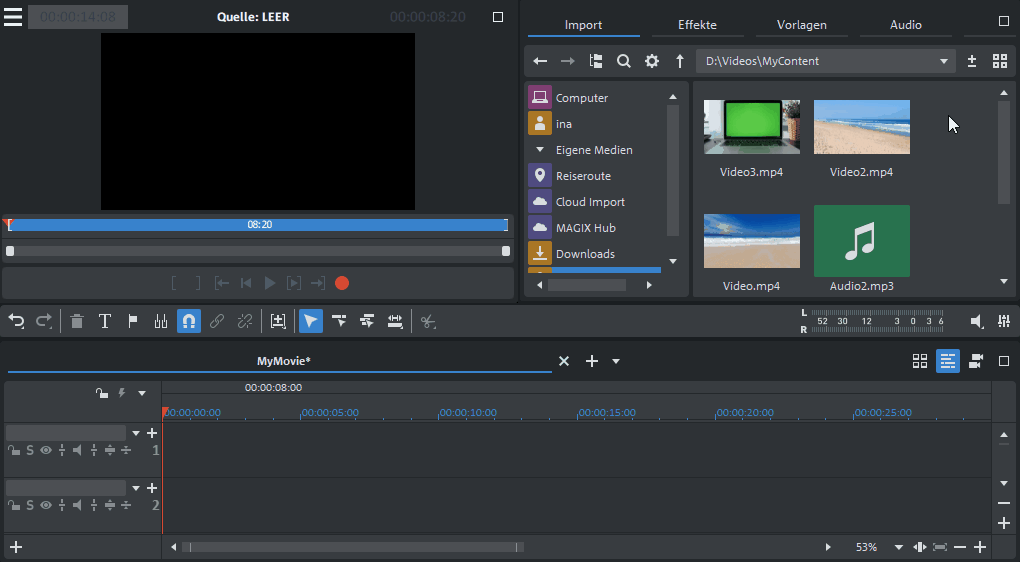The height and width of the screenshot is (562, 1020).
Task: Toggle solo (S) on track 2
Action: tap(30, 505)
